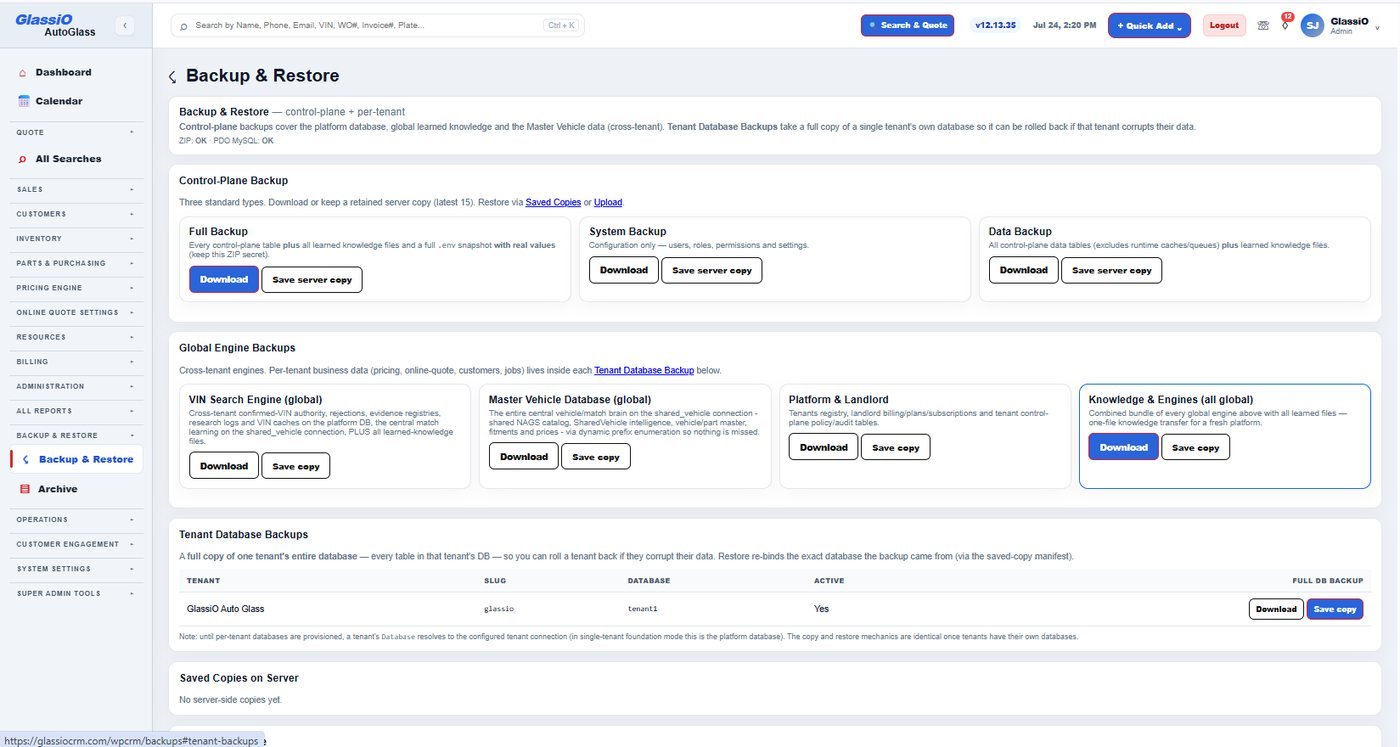The image size is (1400, 747).
Task: Expand the ALL REPORTS section
Action: pos(74,411)
